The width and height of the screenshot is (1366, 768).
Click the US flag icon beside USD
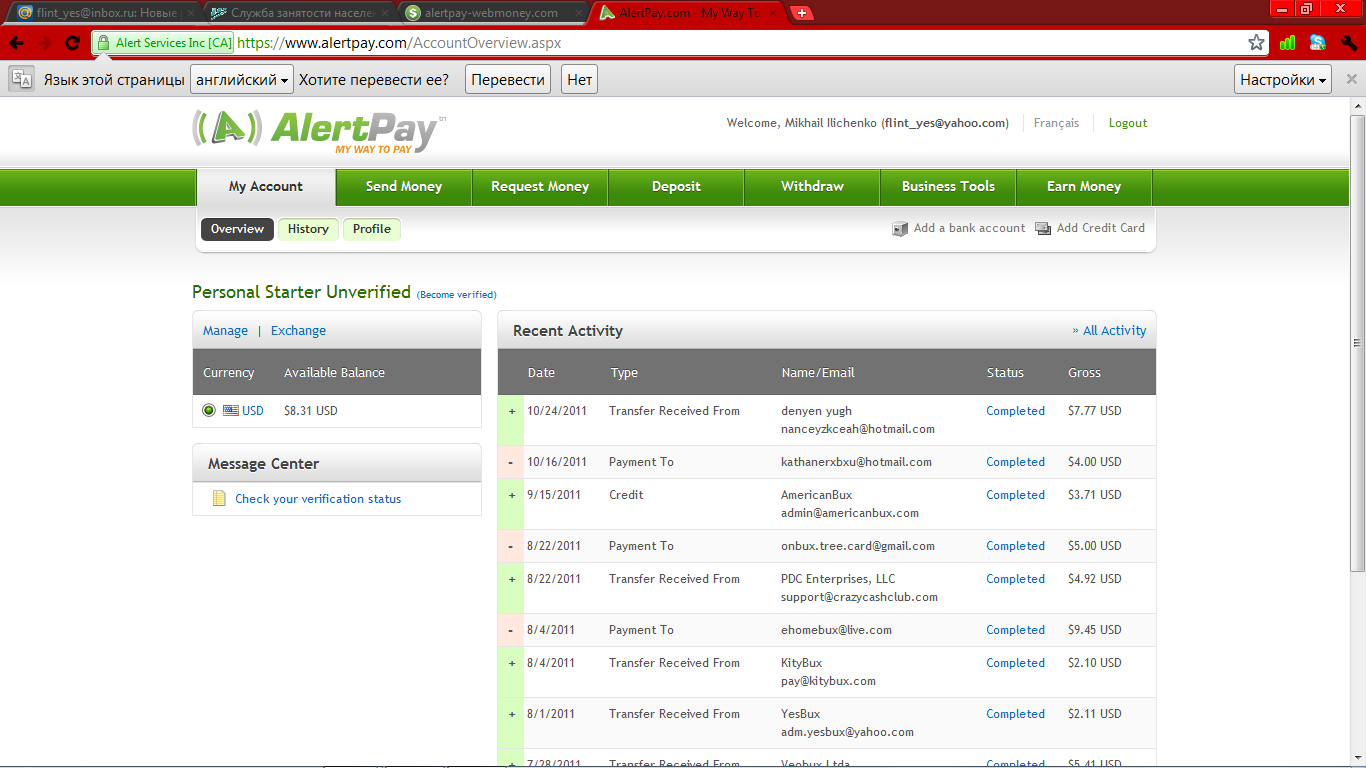[x=231, y=410]
